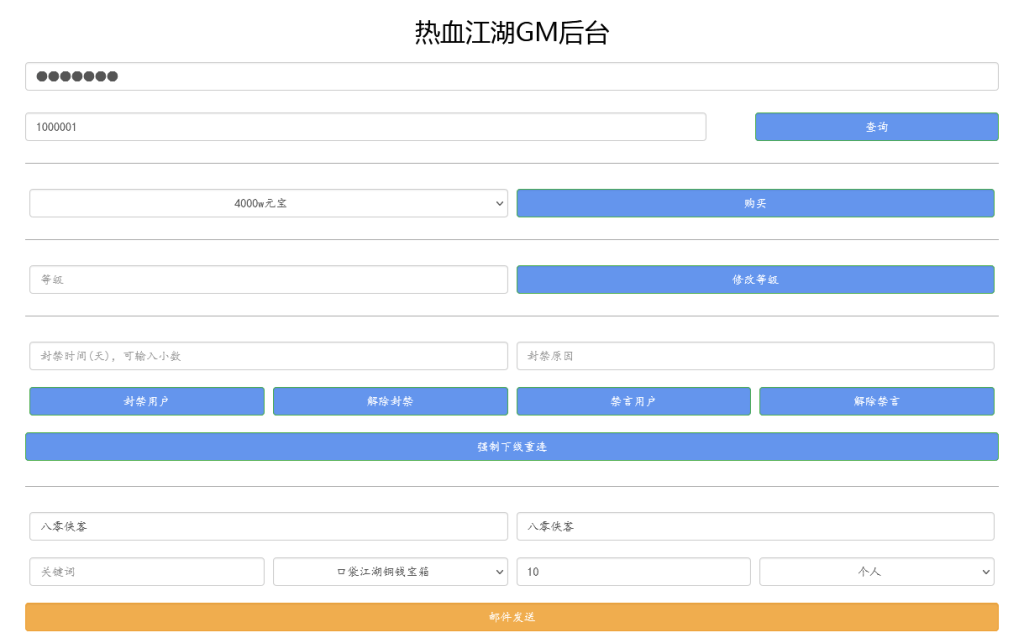Open the 4000w元宝 item dropdown

pos(268,203)
